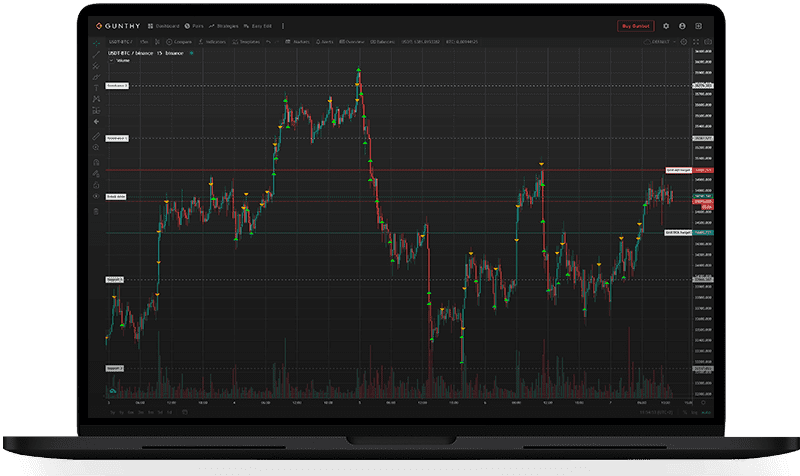Collapse the Volume indicator legend
Image resolution: width=800 pixels, height=476 pixels.
click(x=112, y=60)
